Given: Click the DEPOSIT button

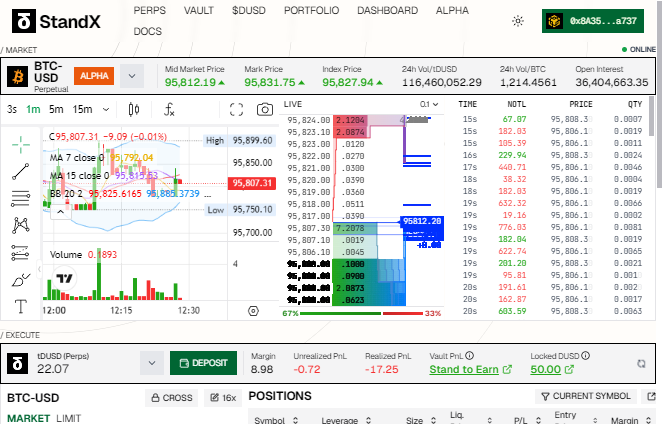Looking at the screenshot, I should coord(203,363).
